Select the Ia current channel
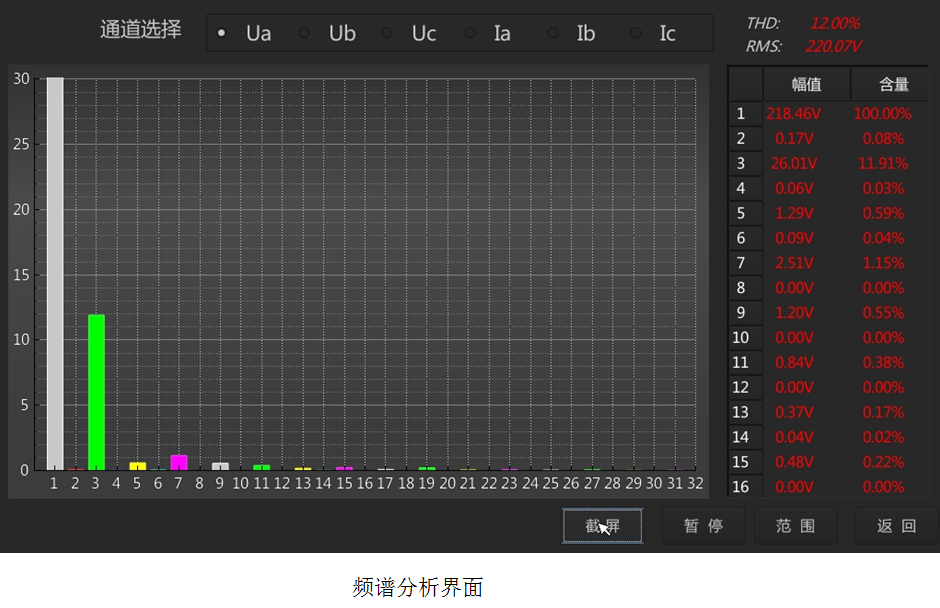 [x=470, y=33]
